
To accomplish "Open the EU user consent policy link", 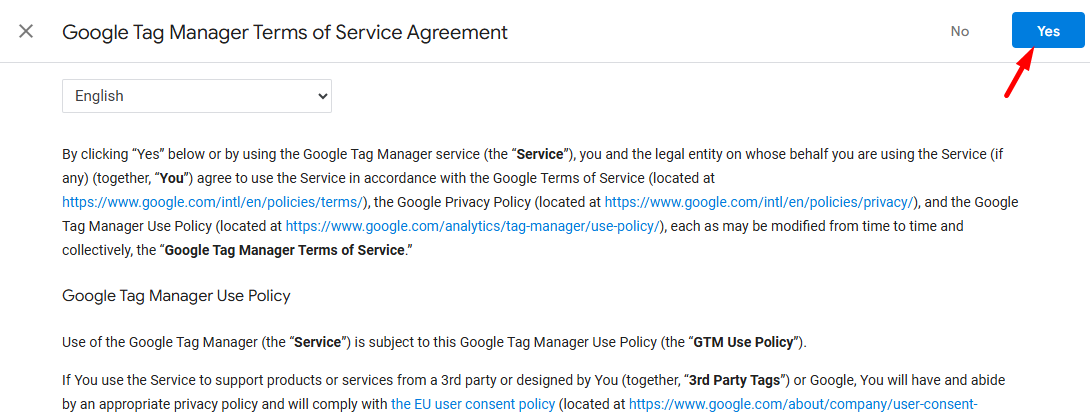I will coord(473,403).
